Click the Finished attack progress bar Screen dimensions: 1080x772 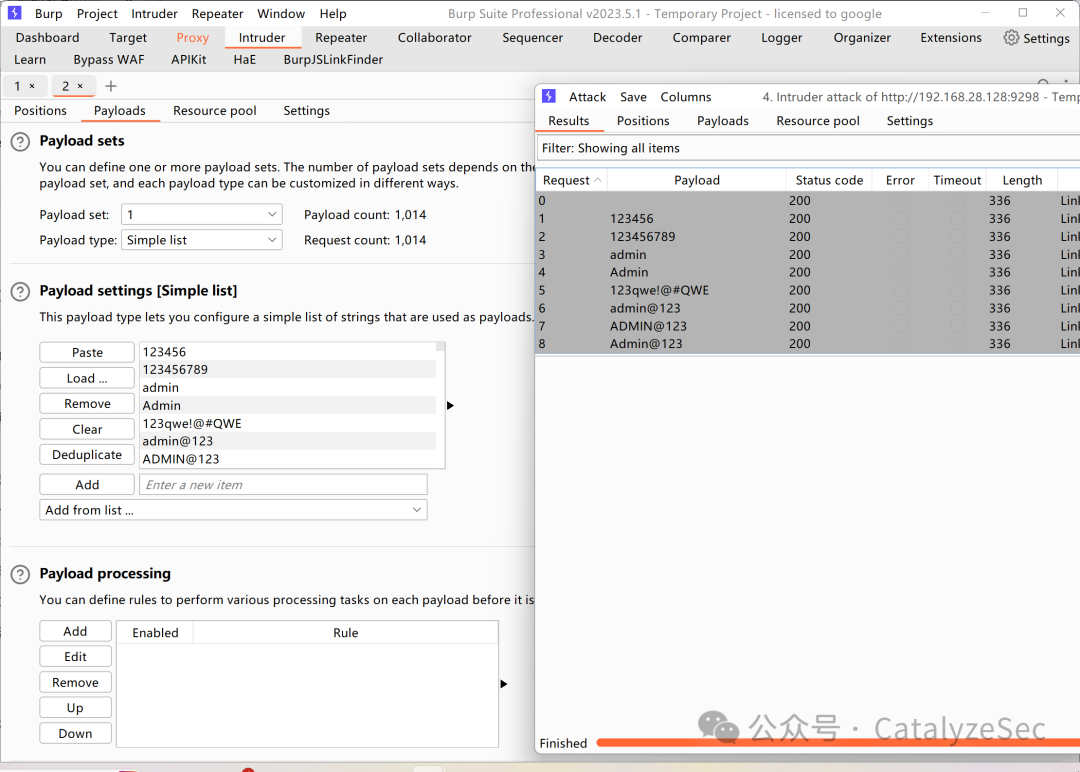838,742
